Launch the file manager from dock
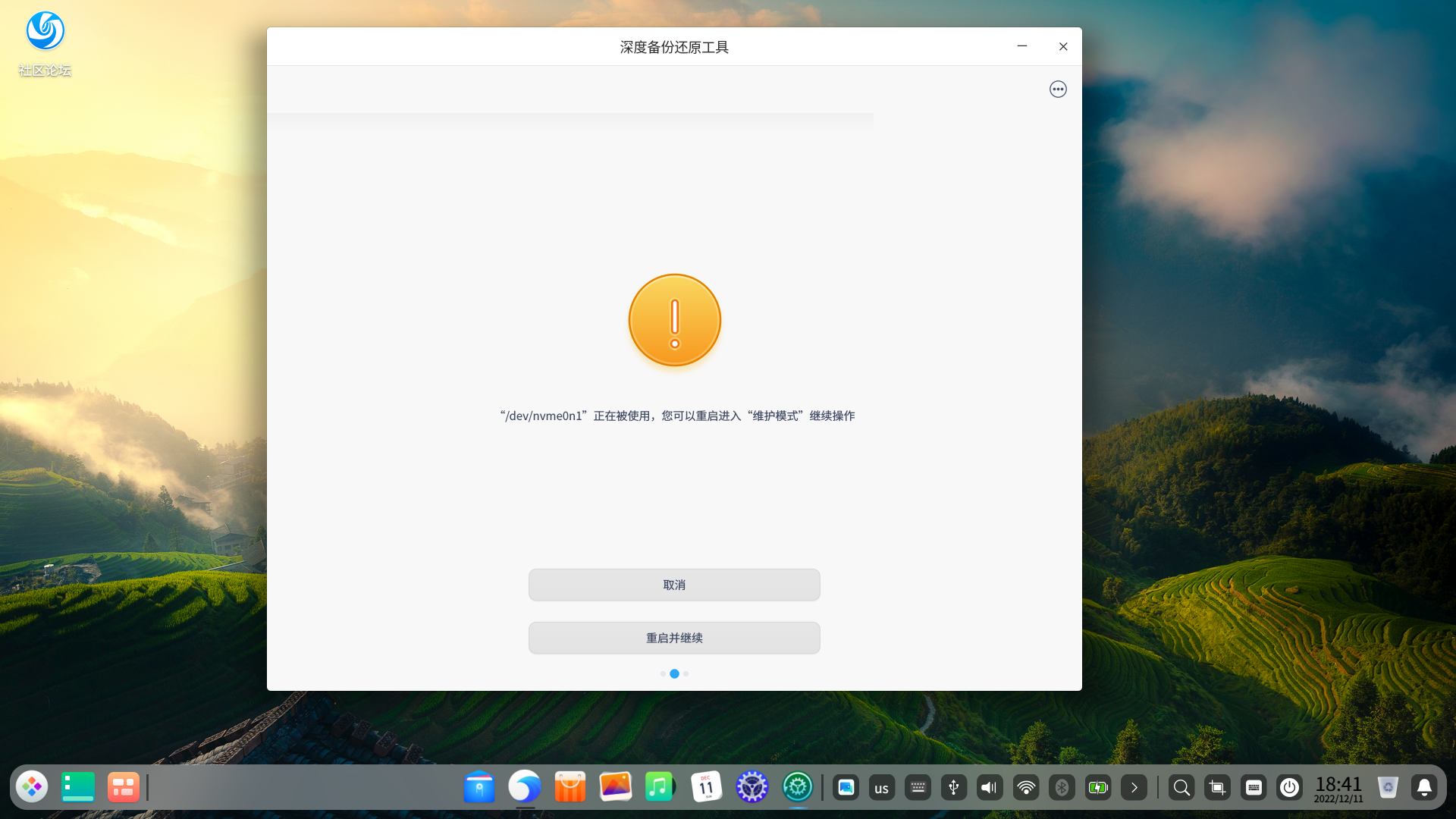Viewport: 1456px width, 819px height. 479,787
